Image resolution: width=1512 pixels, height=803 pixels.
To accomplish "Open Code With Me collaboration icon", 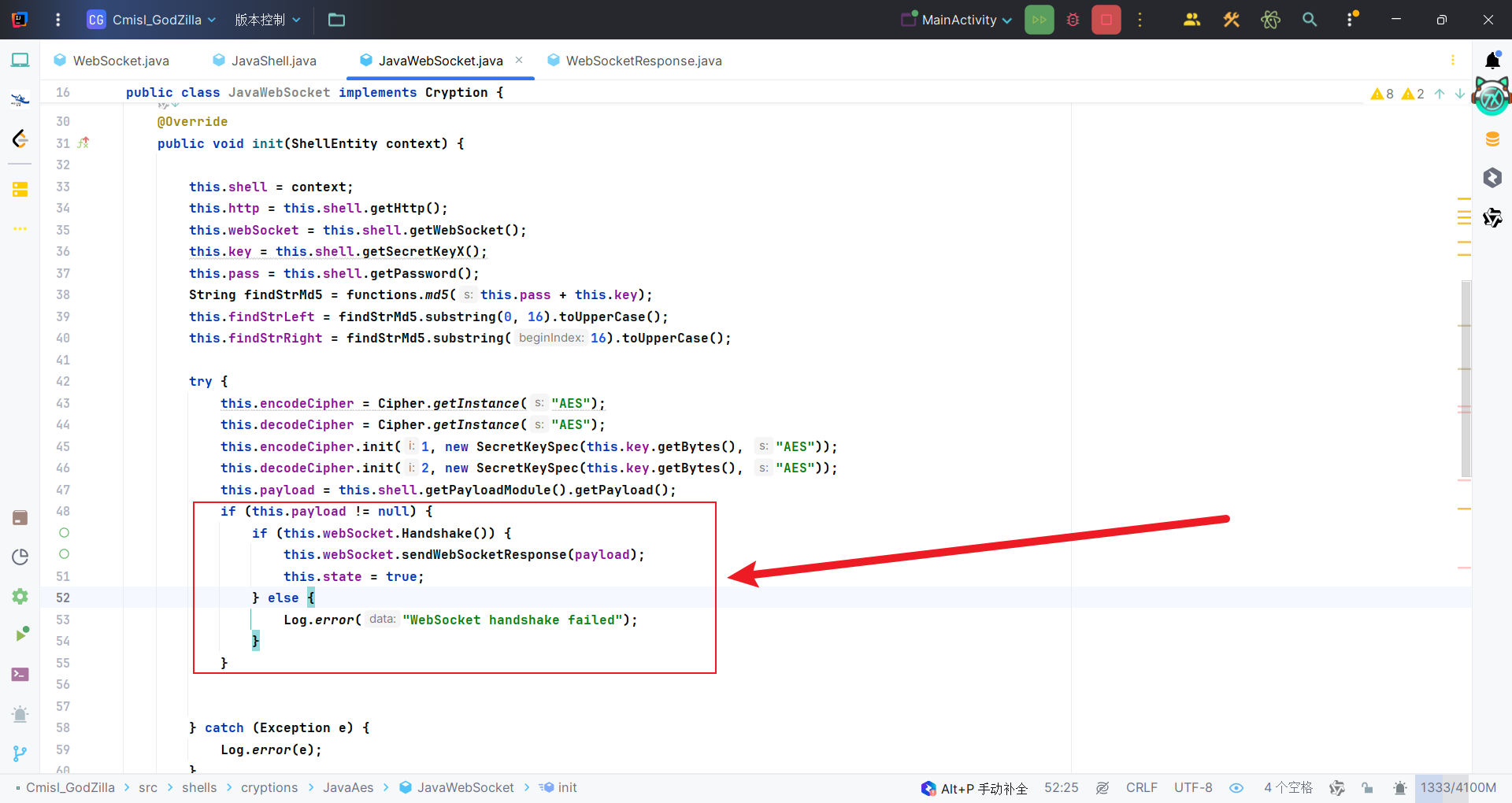I will point(1191,20).
